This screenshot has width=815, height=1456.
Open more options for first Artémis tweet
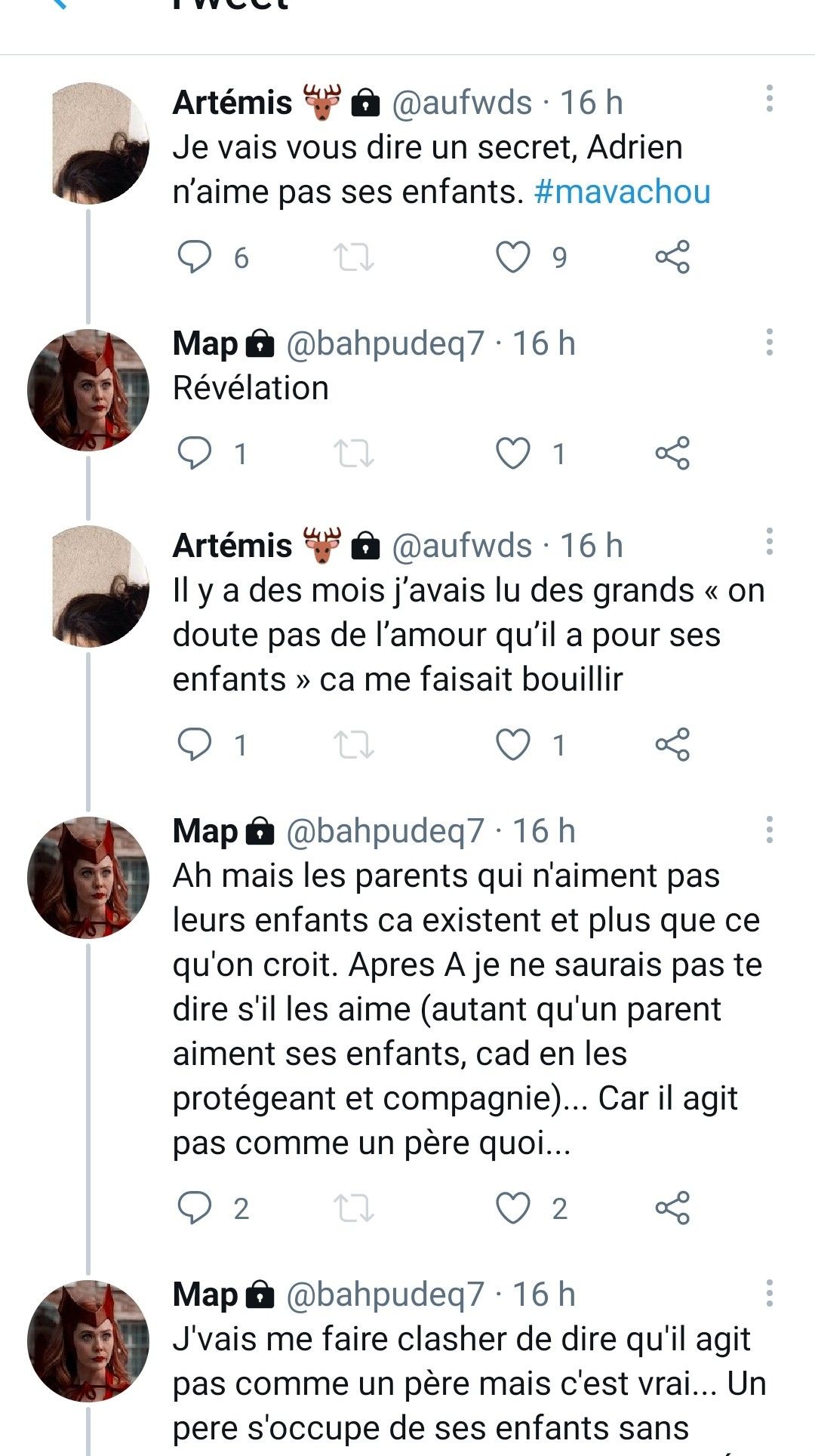pos(769,99)
